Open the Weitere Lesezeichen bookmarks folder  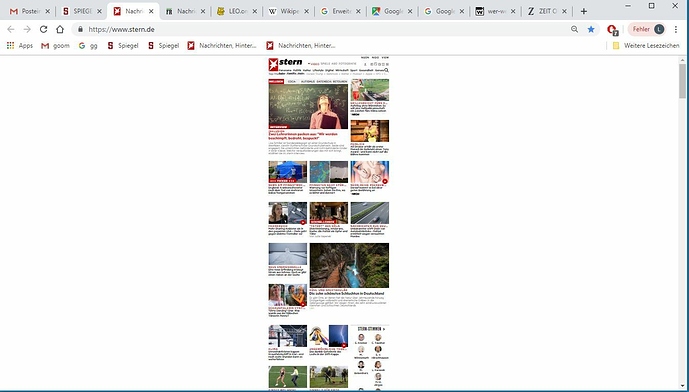point(646,45)
